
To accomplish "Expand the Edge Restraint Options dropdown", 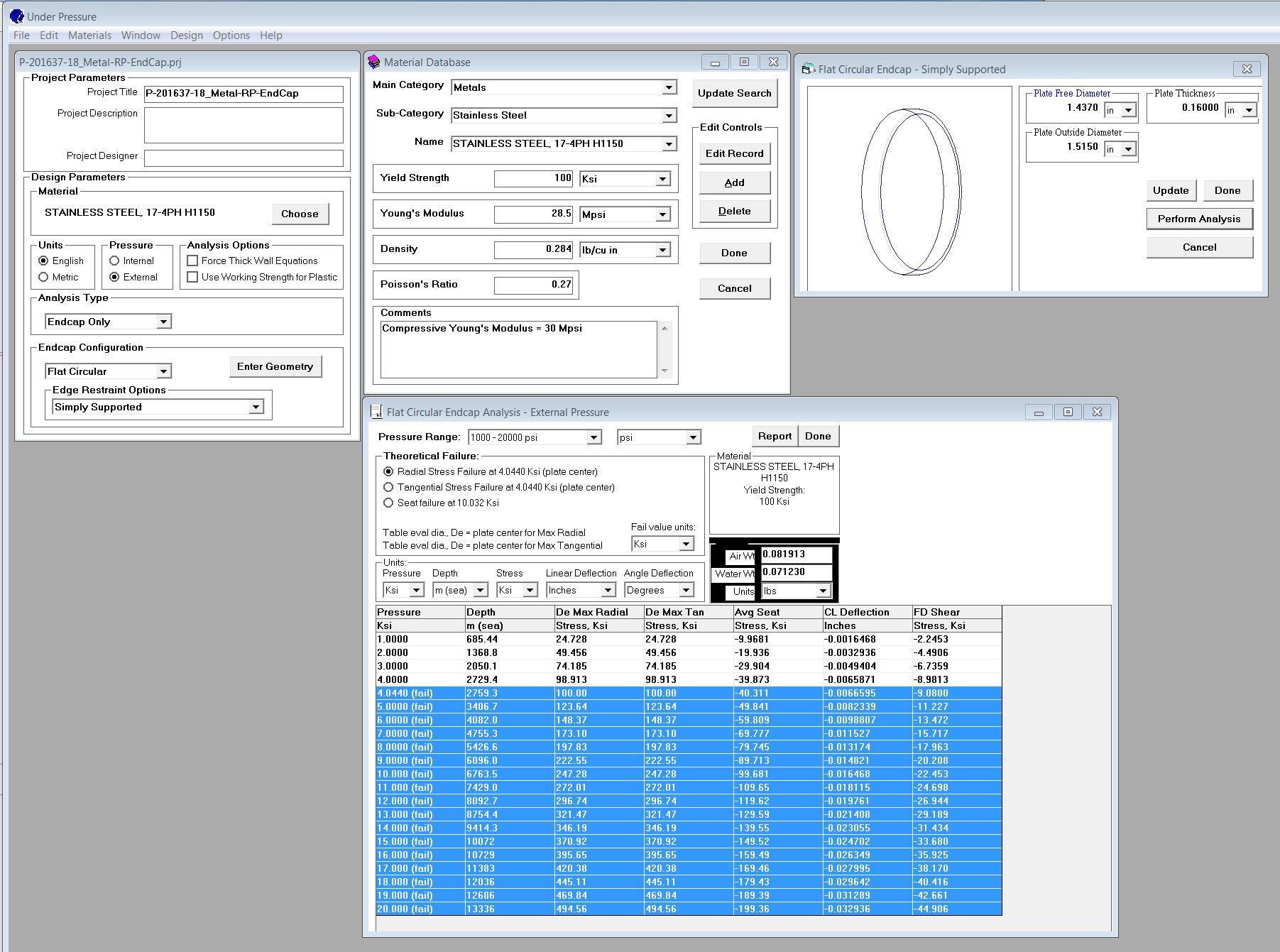I will [256, 407].
